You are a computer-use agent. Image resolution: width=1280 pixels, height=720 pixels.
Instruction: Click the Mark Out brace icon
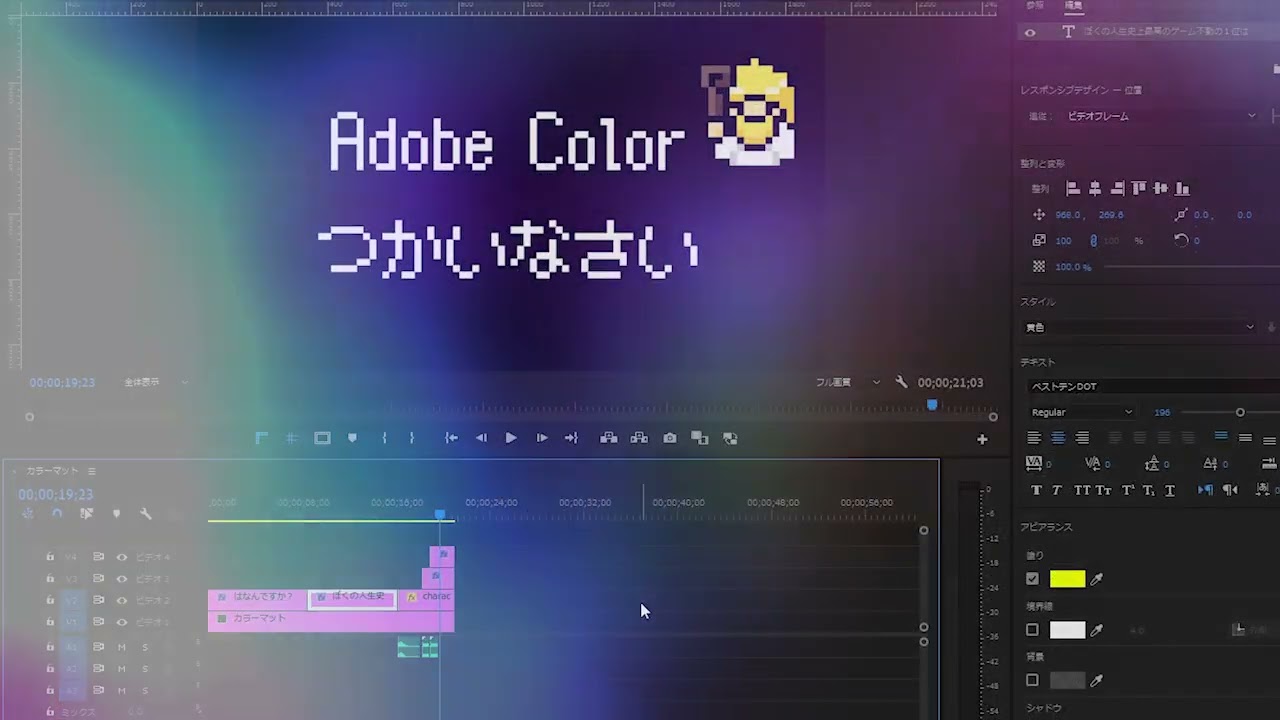coord(411,438)
